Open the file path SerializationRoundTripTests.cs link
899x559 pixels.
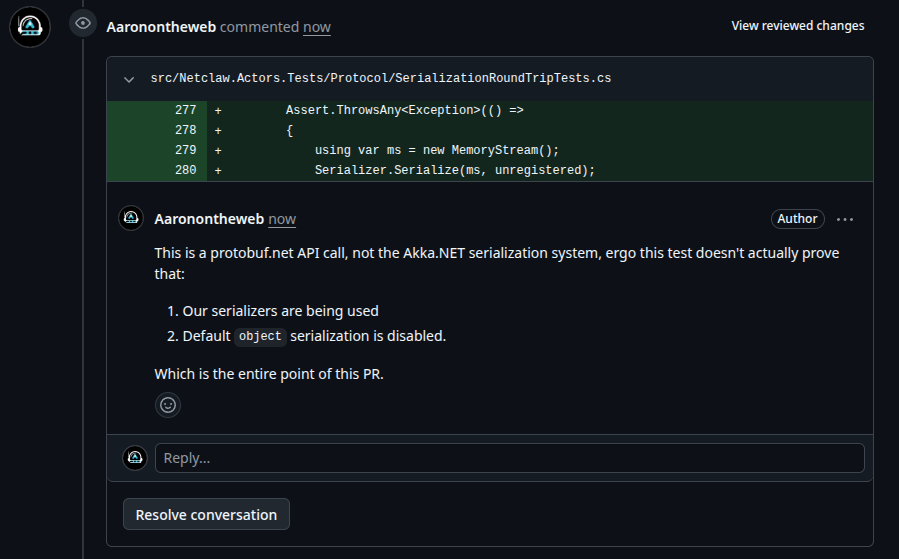(x=381, y=78)
